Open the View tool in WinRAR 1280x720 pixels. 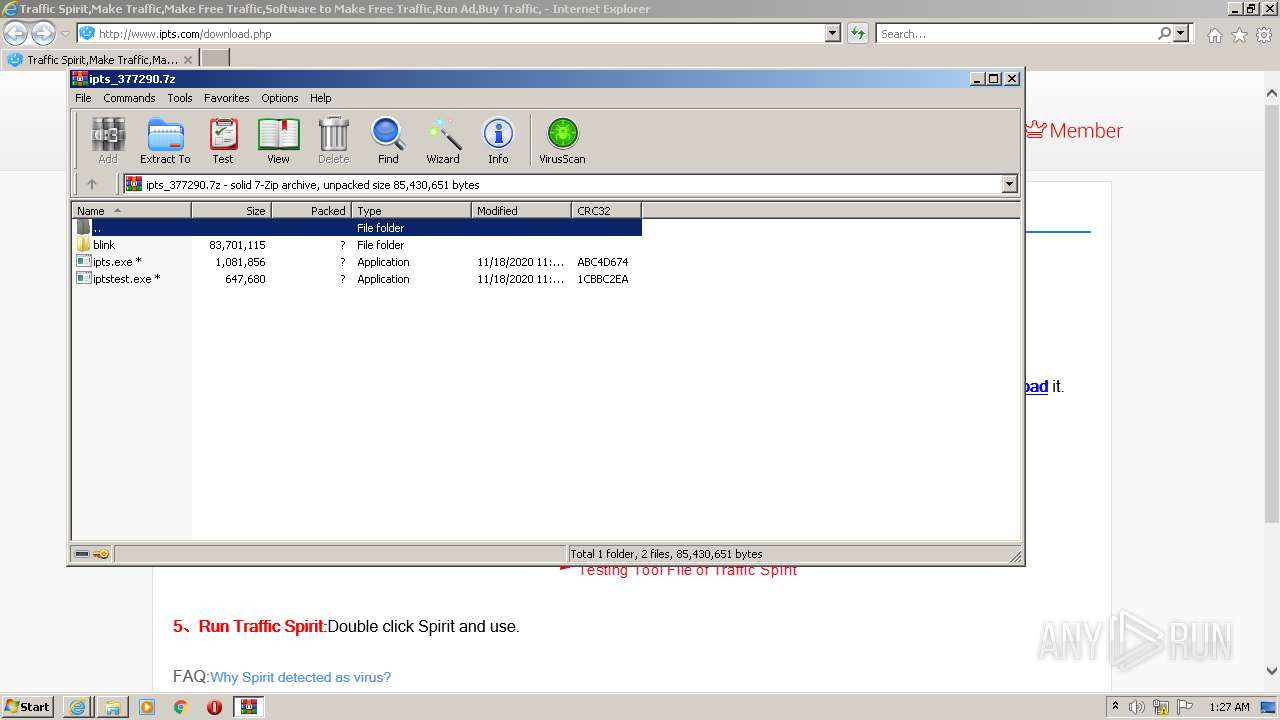point(278,140)
